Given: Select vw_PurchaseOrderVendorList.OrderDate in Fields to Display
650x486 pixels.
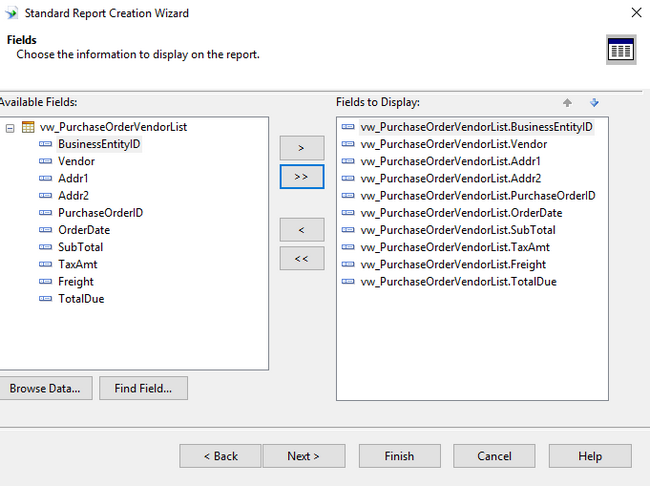Looking at the screenshot, I should (x=461, y=213).
